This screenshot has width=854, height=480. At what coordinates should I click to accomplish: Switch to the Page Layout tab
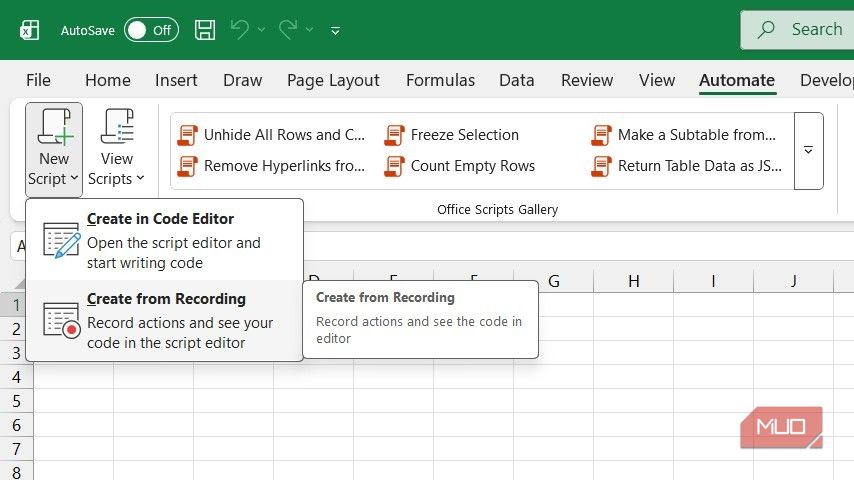(x=333, y=80)
